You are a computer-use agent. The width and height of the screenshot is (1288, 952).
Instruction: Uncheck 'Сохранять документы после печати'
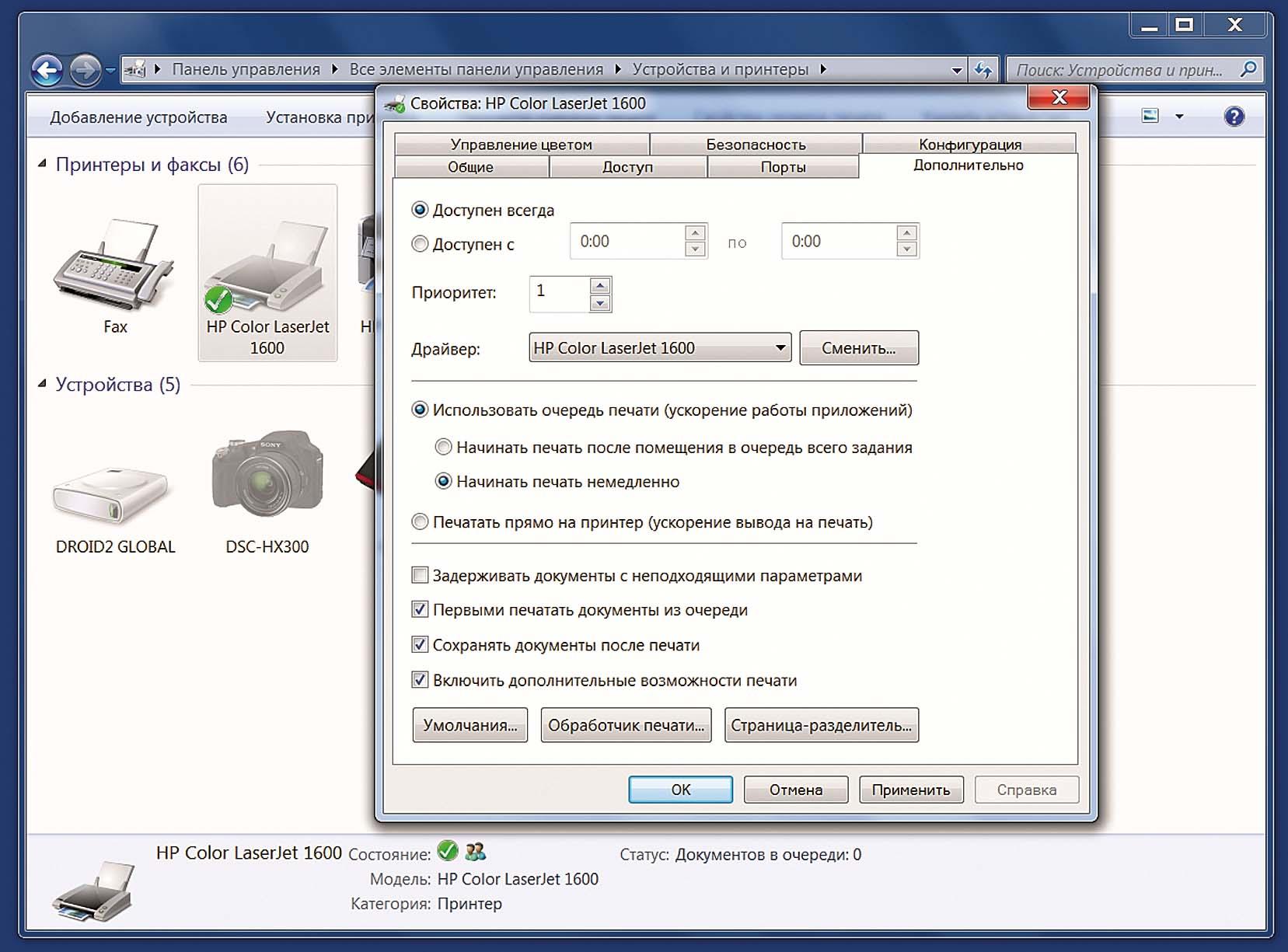(420, 645)
